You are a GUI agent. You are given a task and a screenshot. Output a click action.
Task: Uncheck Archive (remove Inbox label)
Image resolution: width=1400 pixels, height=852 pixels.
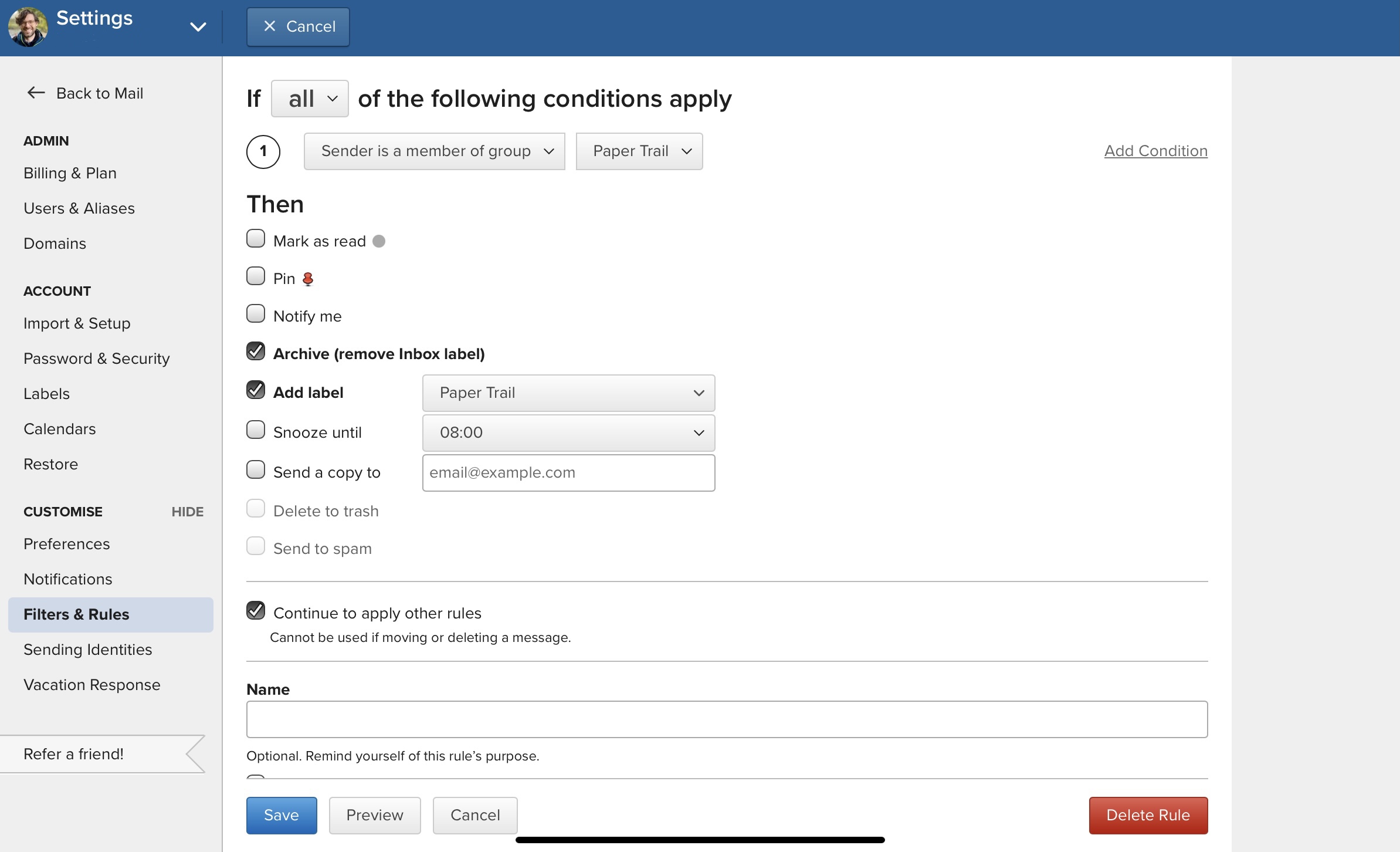256,351
